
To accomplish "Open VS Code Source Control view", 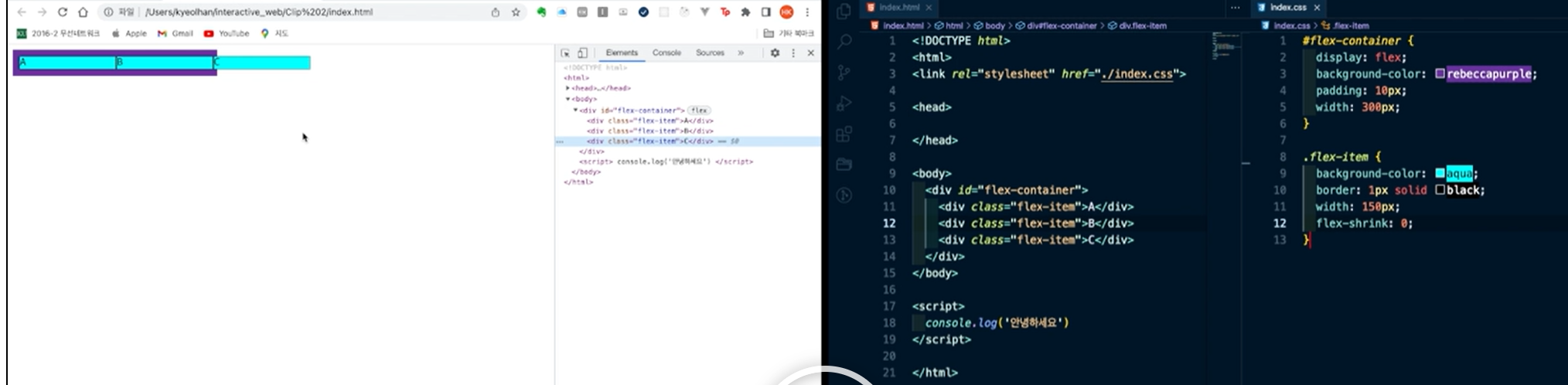I will (844, 73).
